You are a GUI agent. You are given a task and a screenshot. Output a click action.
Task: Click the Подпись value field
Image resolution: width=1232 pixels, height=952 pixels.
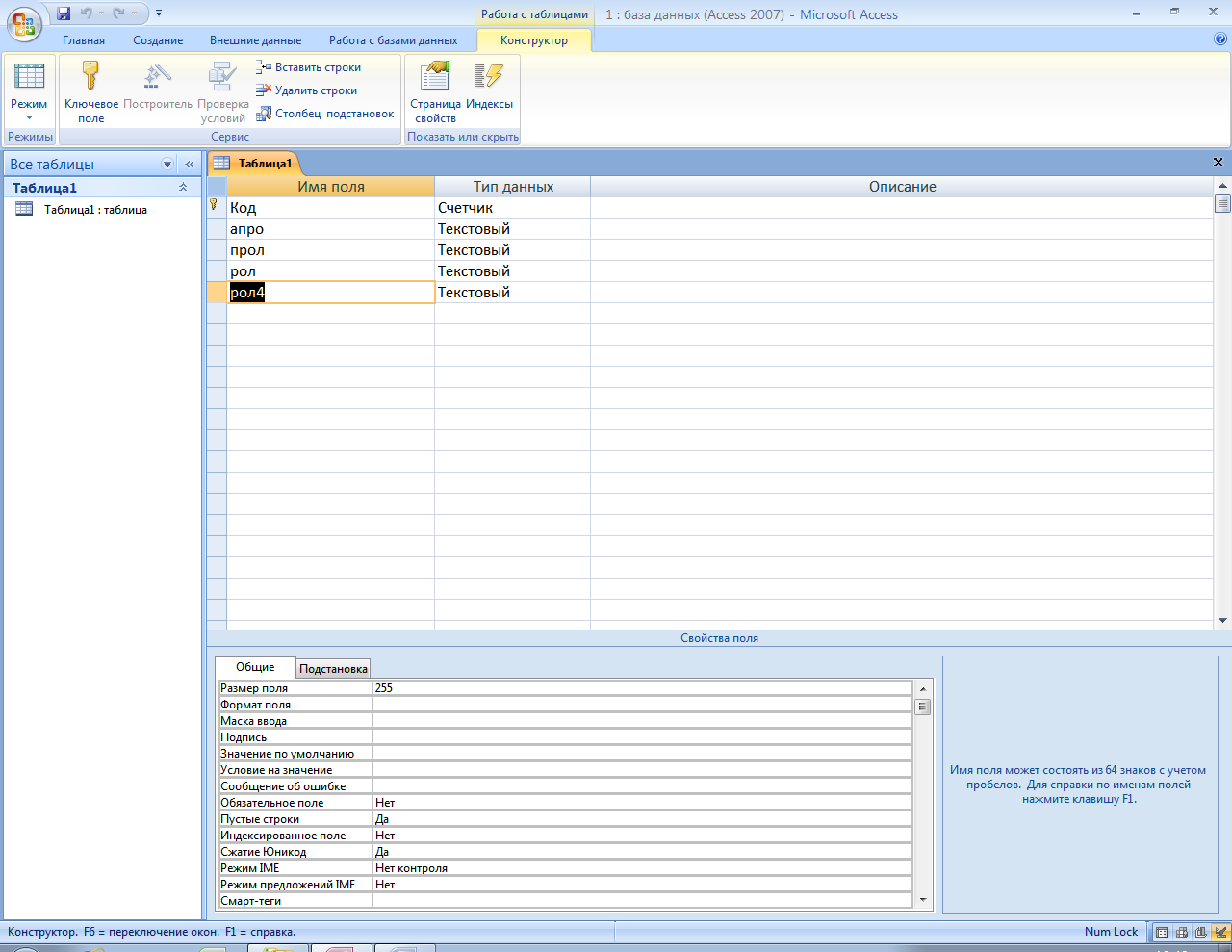[642, 737]
